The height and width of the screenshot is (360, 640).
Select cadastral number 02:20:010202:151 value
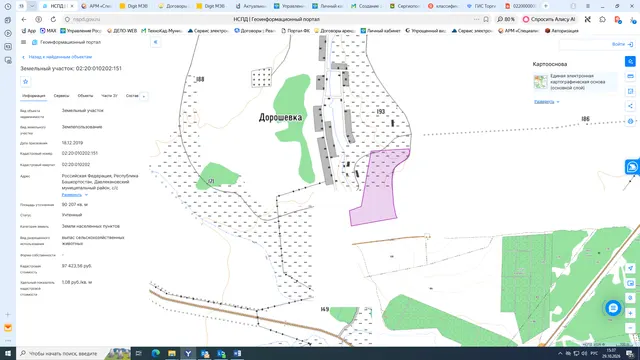coord(80,153)
